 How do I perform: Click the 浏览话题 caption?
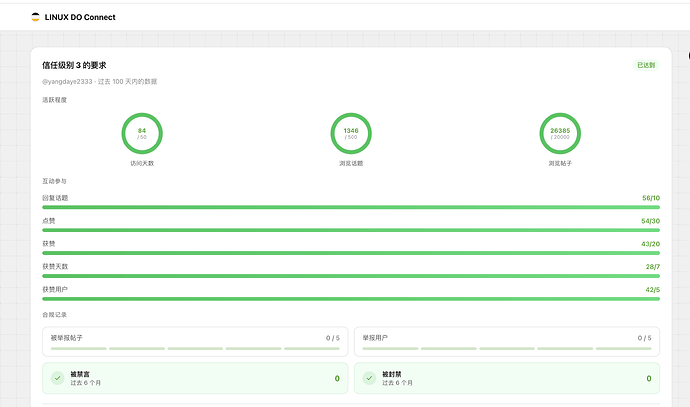(x=351, y=163)
